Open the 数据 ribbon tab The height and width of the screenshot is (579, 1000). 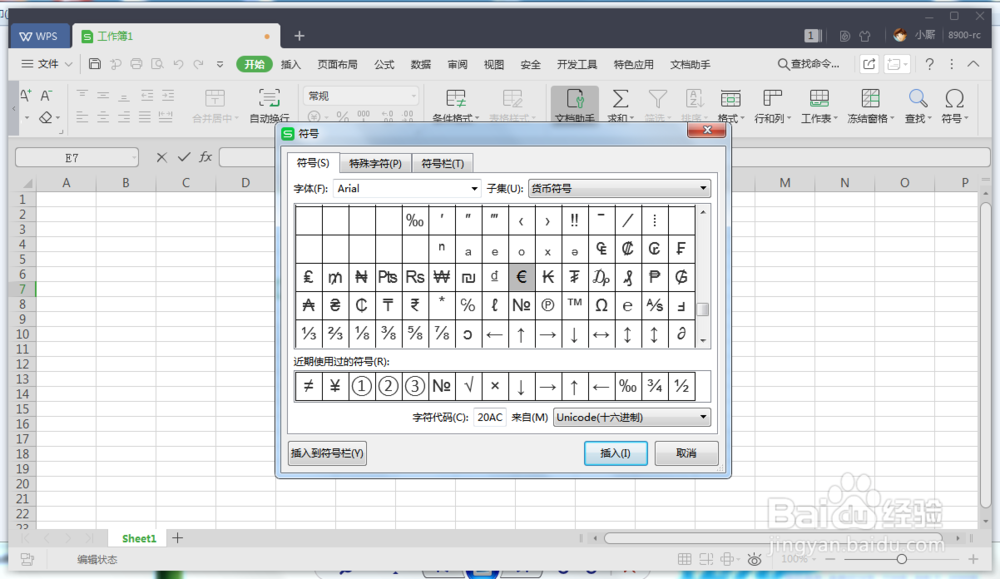click(420, 64)
